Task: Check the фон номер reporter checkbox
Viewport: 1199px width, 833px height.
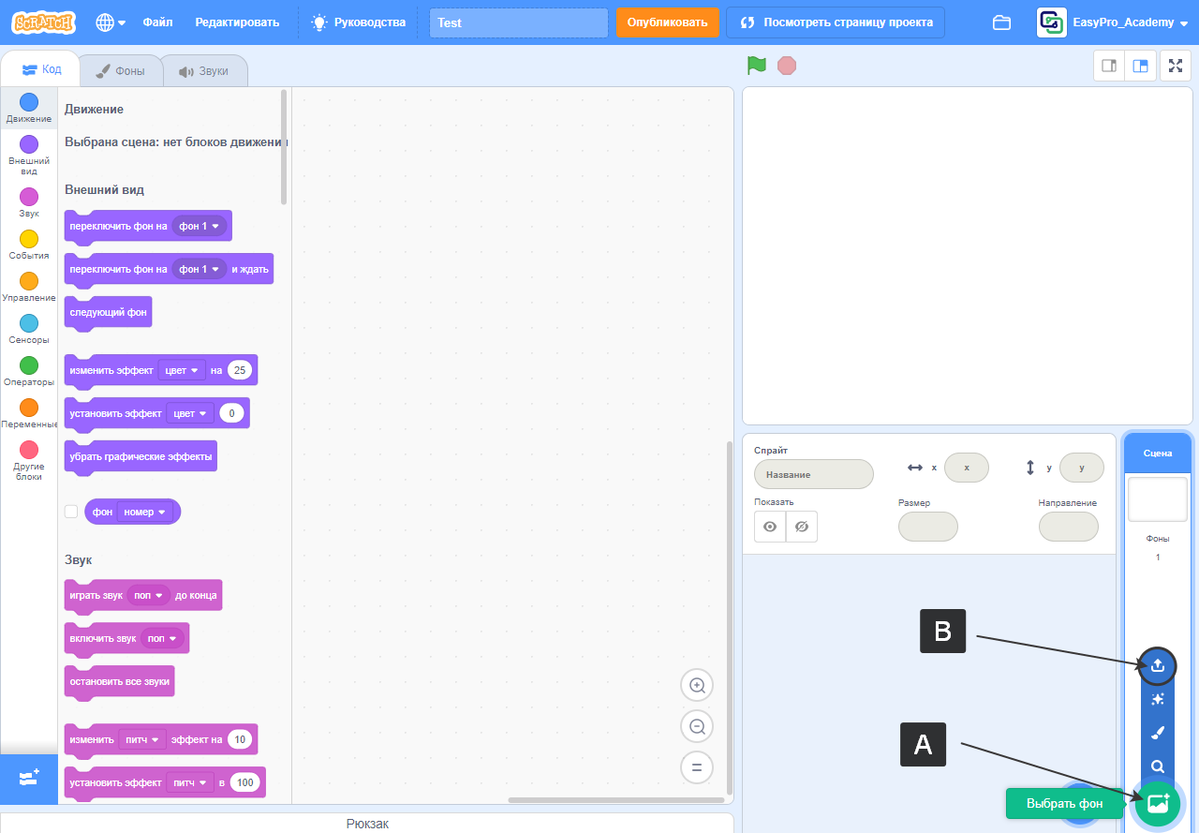Action: click(71, 512)
